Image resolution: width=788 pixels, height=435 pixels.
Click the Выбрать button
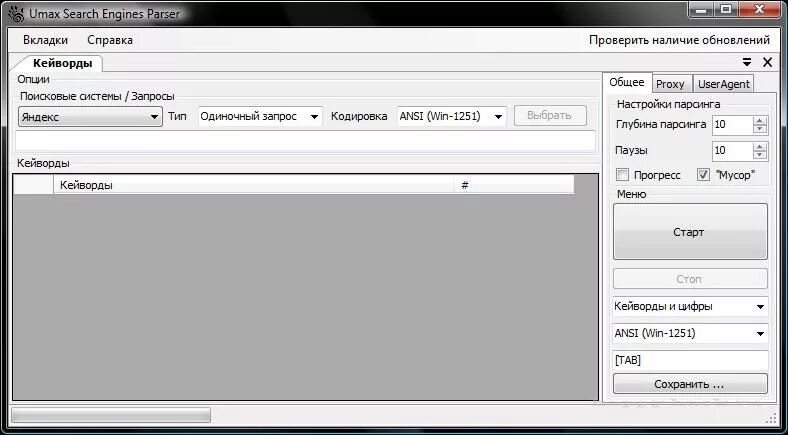550,116
